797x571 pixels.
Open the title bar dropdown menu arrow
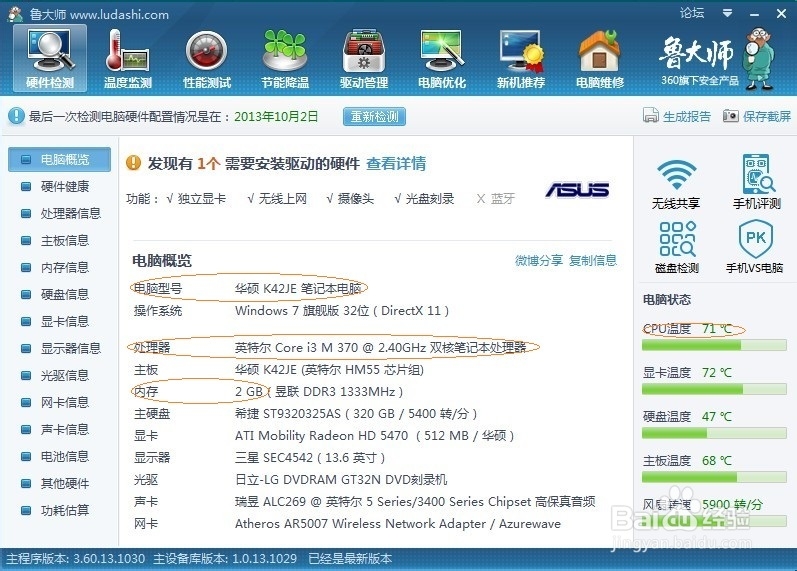[x=727, y=13]
